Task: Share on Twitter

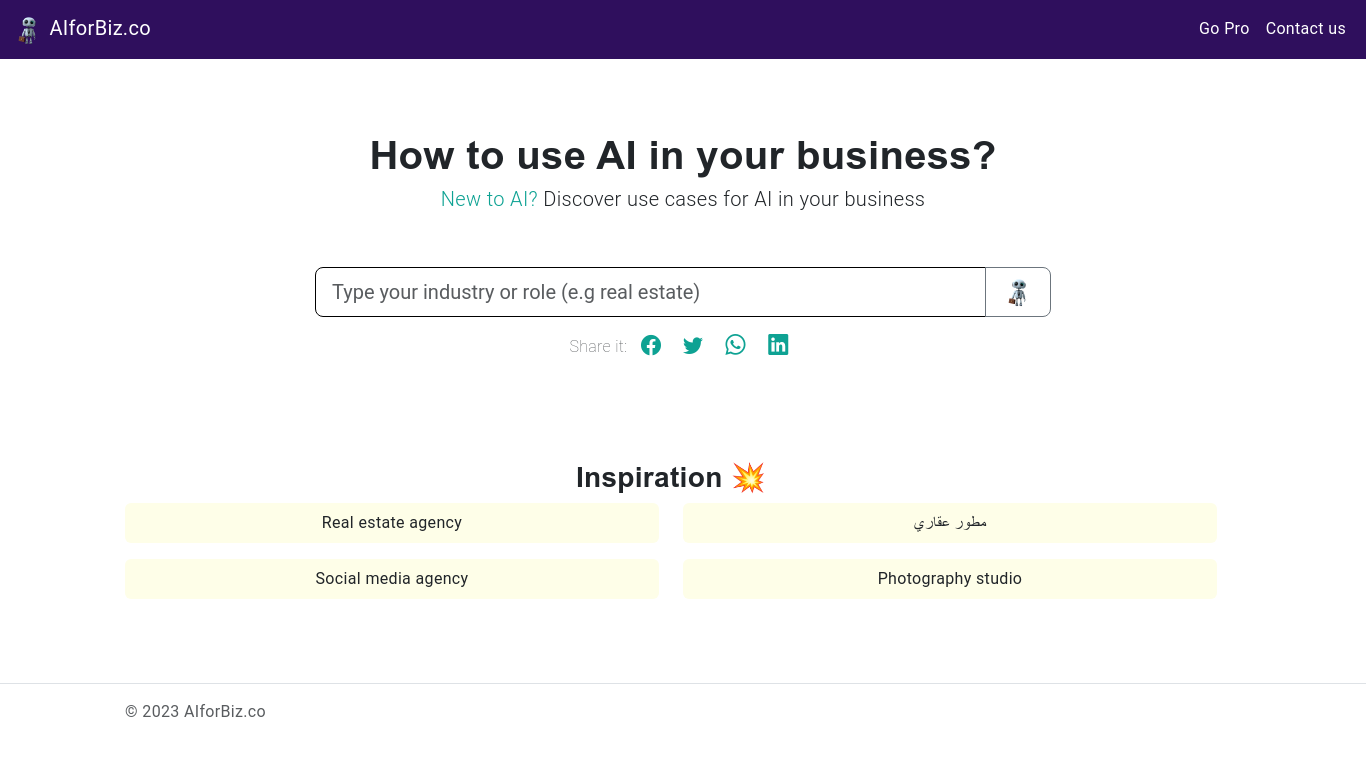Action: [x=693, y=344]
